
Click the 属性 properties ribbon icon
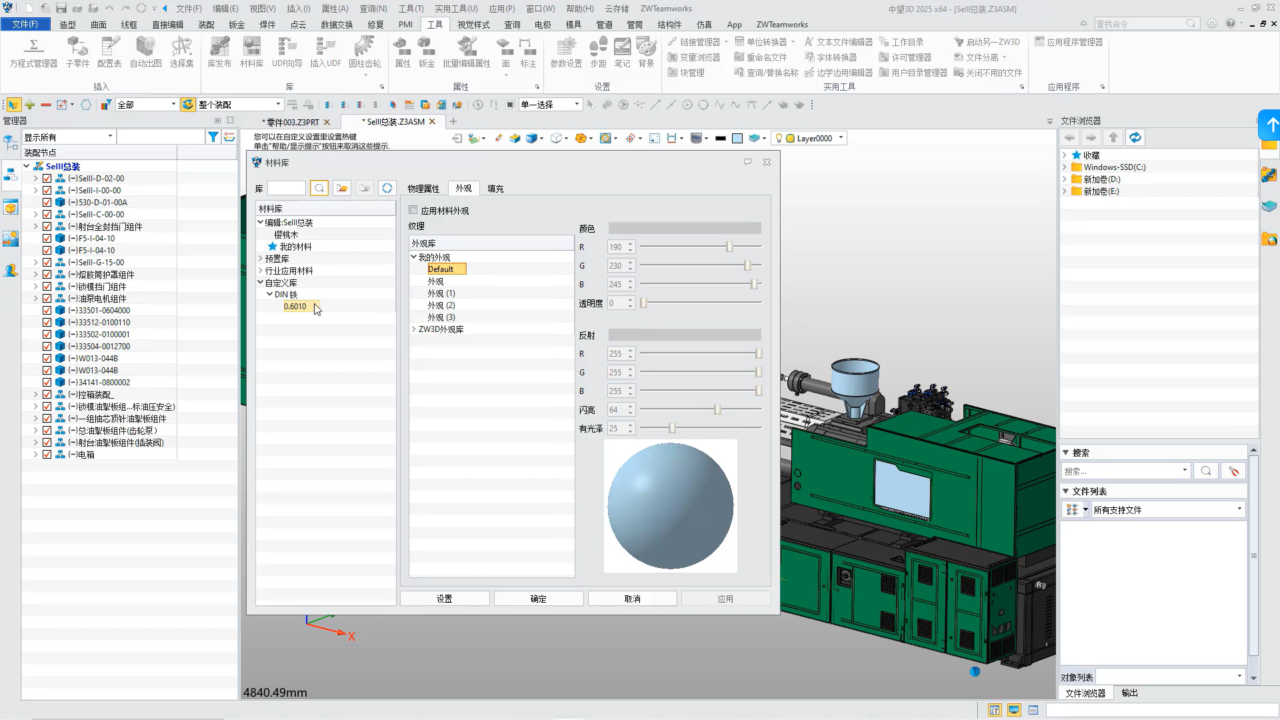[x=402, y=52]
